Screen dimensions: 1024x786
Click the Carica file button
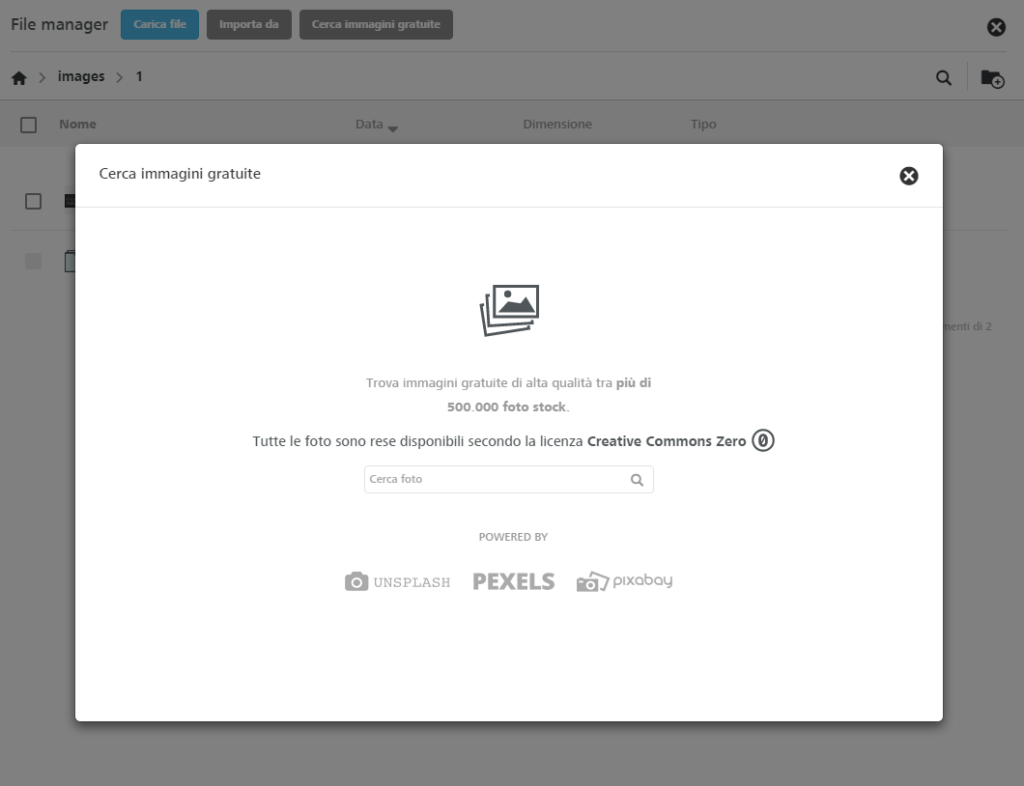click(x=160, y=24)
